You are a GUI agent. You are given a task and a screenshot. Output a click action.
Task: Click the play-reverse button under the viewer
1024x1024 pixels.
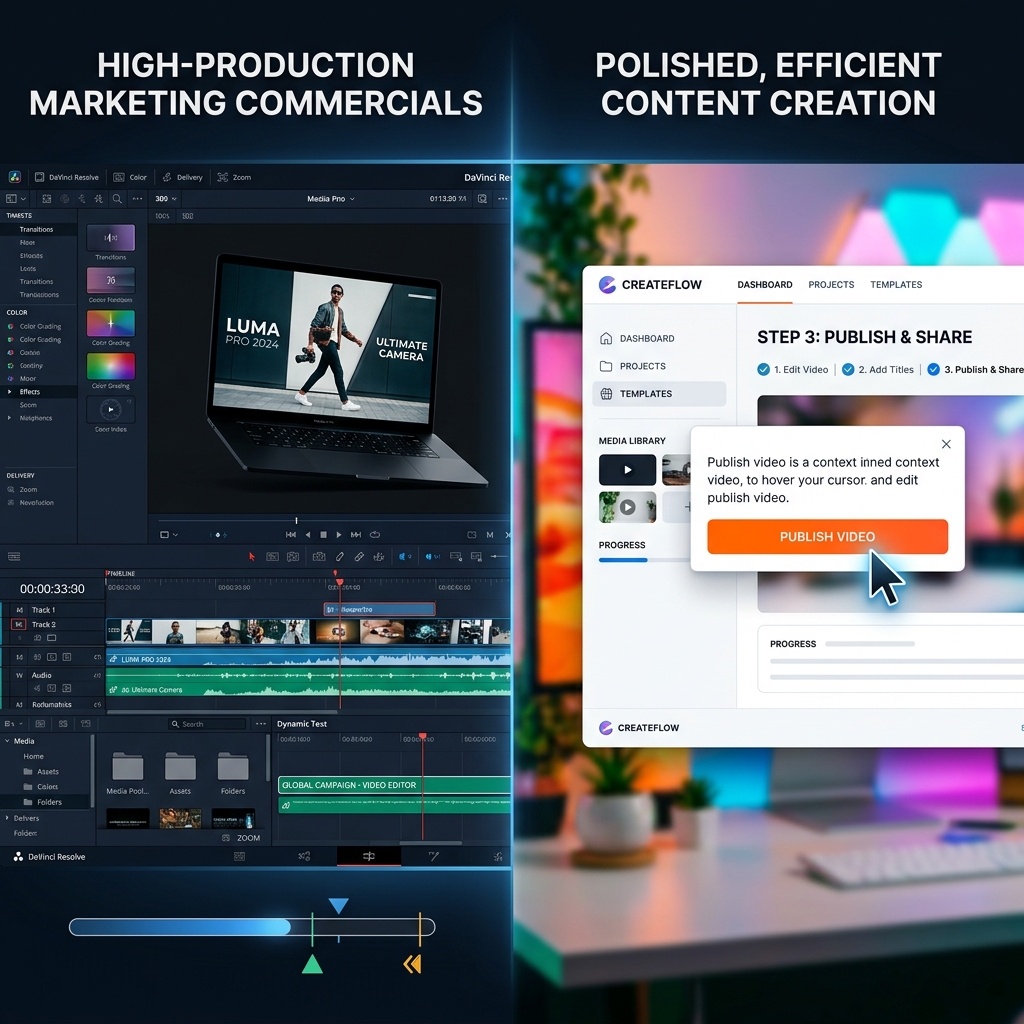pyautogui.click(x=308, y=535)
